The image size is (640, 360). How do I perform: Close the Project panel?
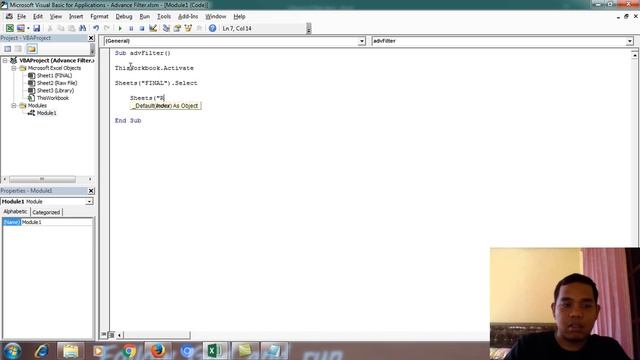click(91, 38)
